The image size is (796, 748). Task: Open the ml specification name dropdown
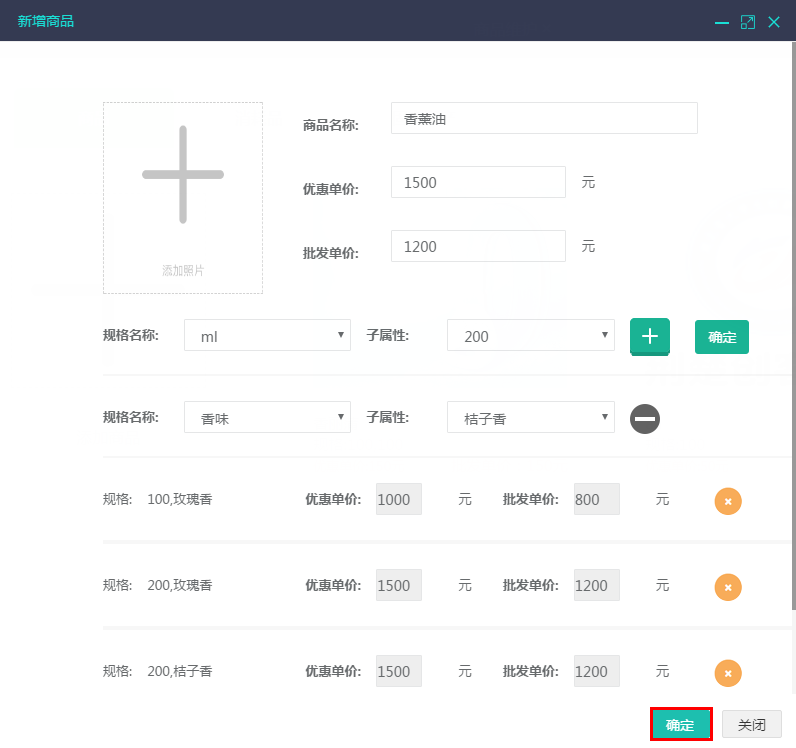267,336
